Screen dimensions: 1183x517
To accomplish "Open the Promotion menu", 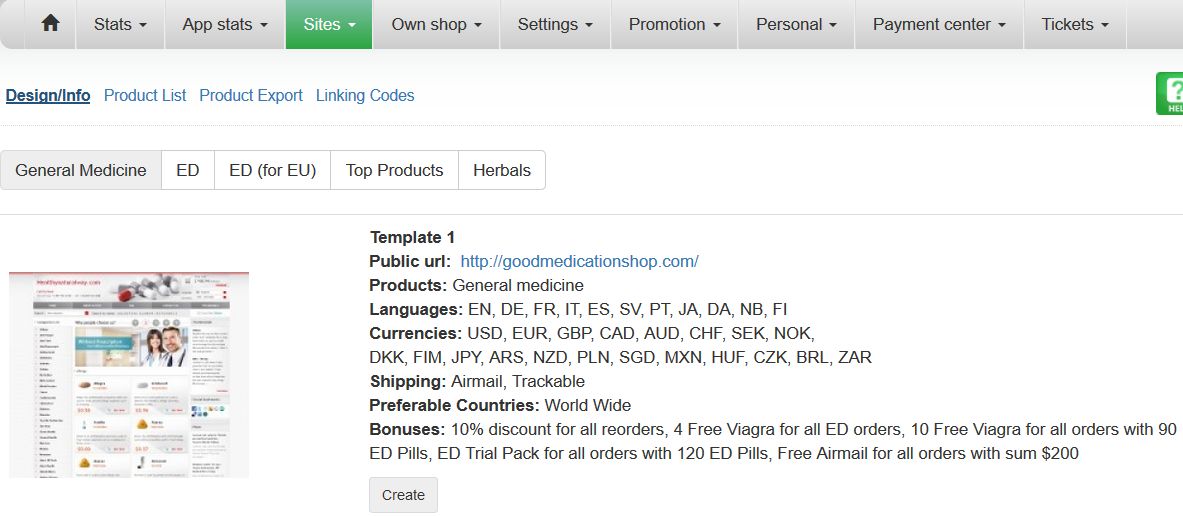I will coord(674,24).
